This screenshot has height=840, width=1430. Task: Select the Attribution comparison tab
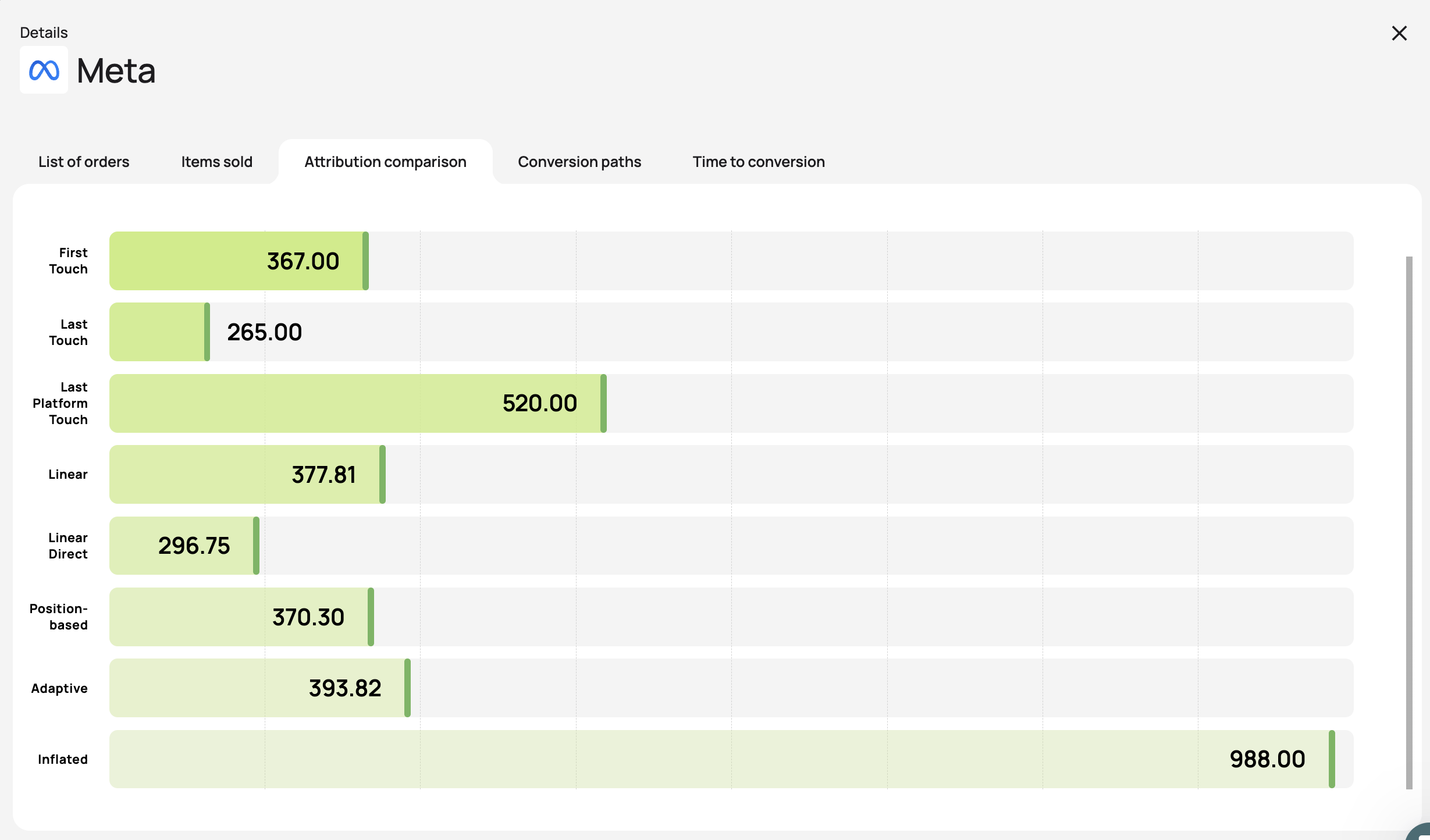coord(386,162)
